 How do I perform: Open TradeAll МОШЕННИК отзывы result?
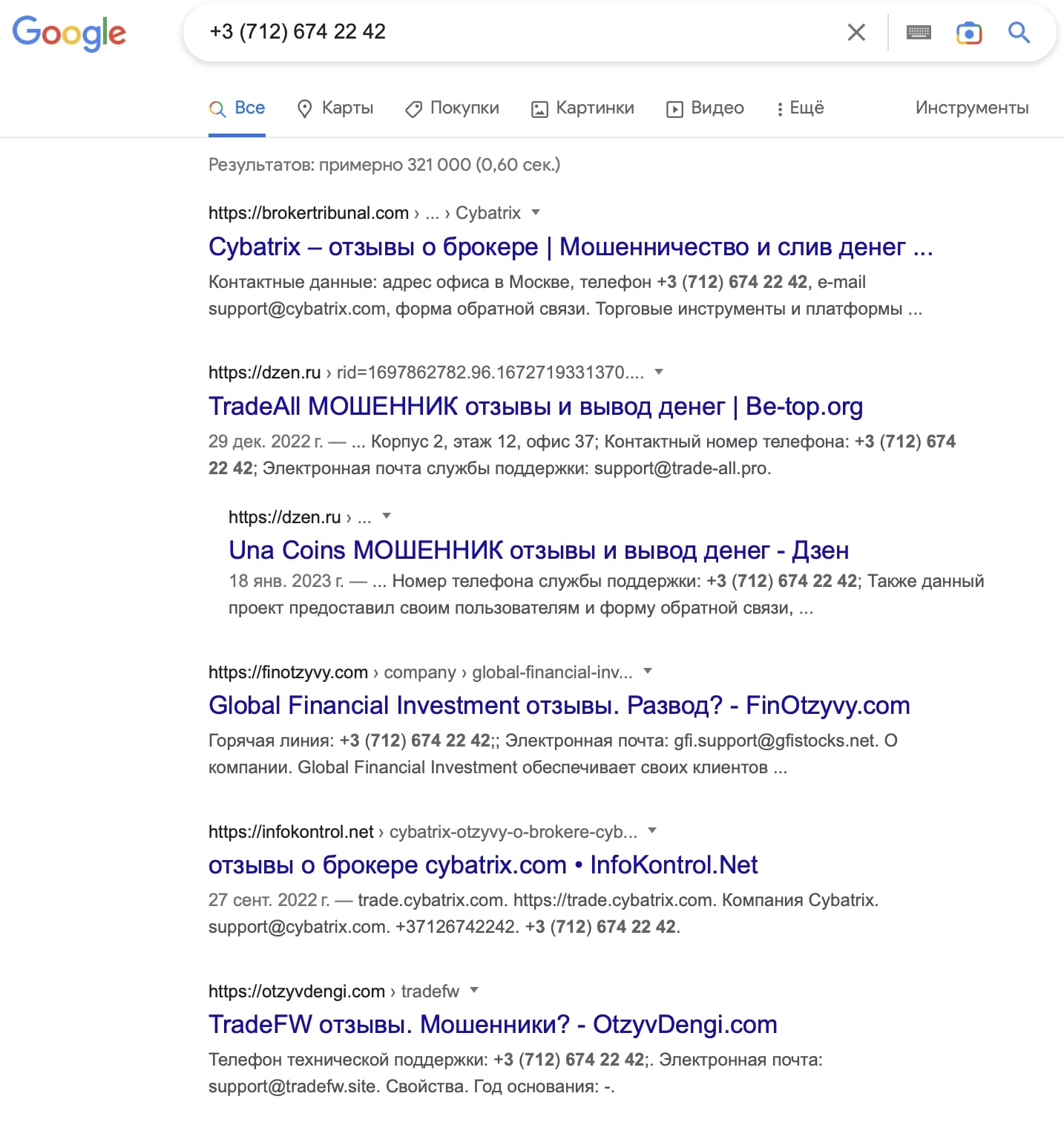click(536, 406)
